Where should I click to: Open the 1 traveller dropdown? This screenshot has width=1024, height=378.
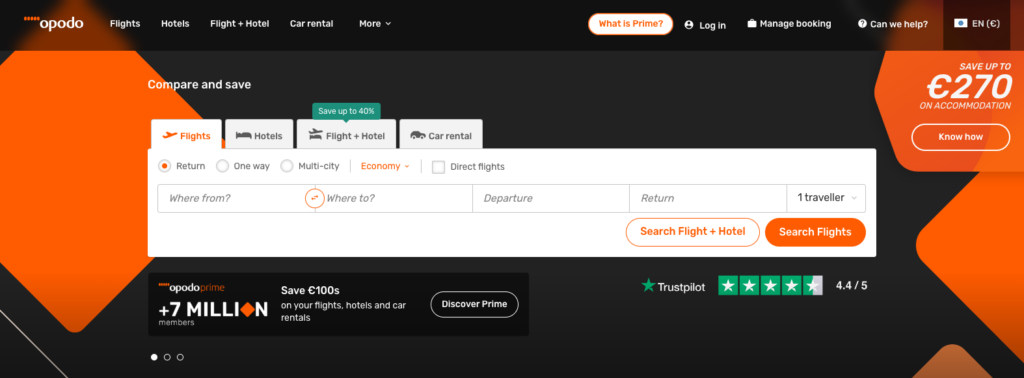[826, 198]
